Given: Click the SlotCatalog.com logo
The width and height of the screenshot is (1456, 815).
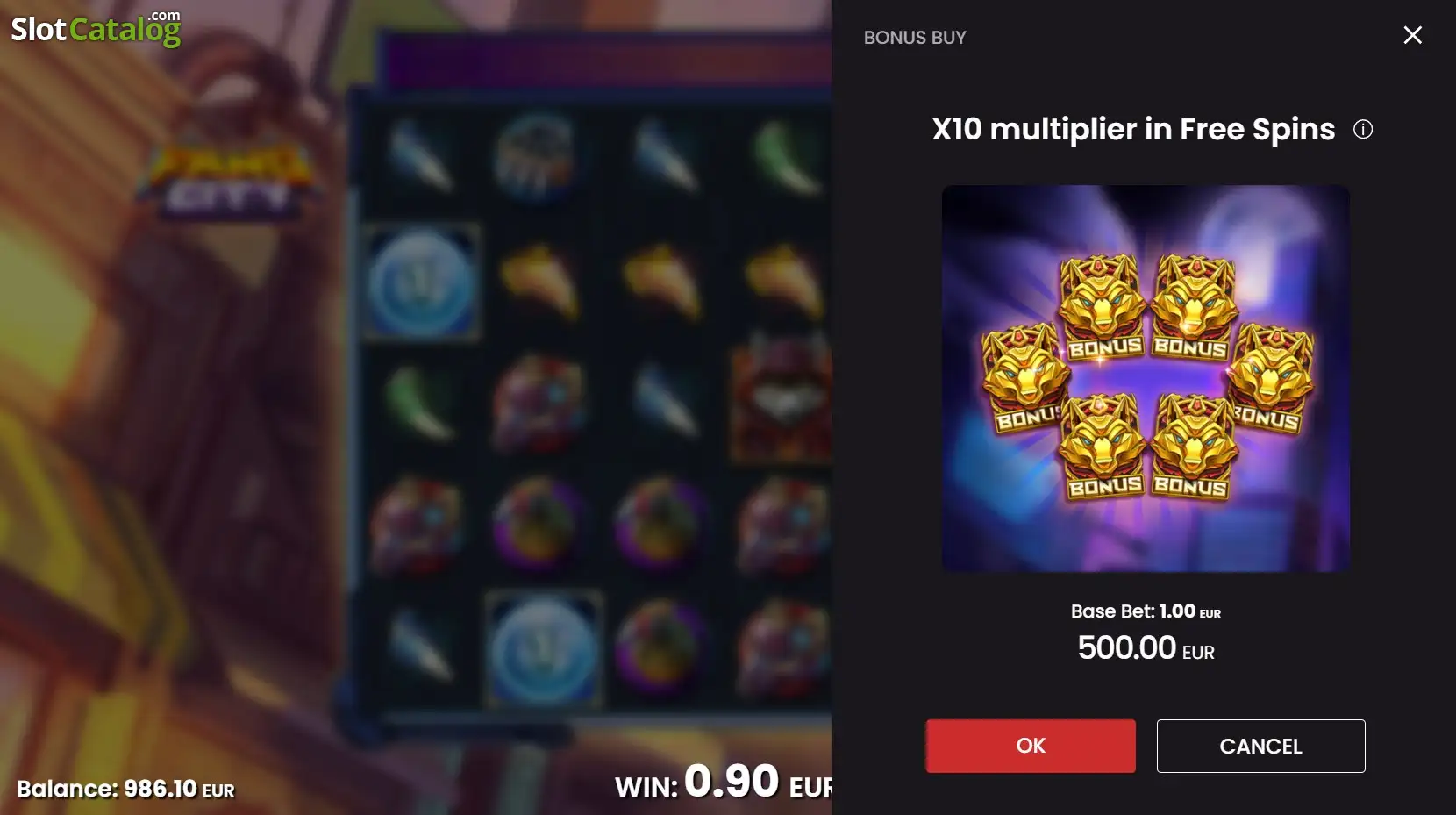Looking at the screenshot, I should (96, 29).
